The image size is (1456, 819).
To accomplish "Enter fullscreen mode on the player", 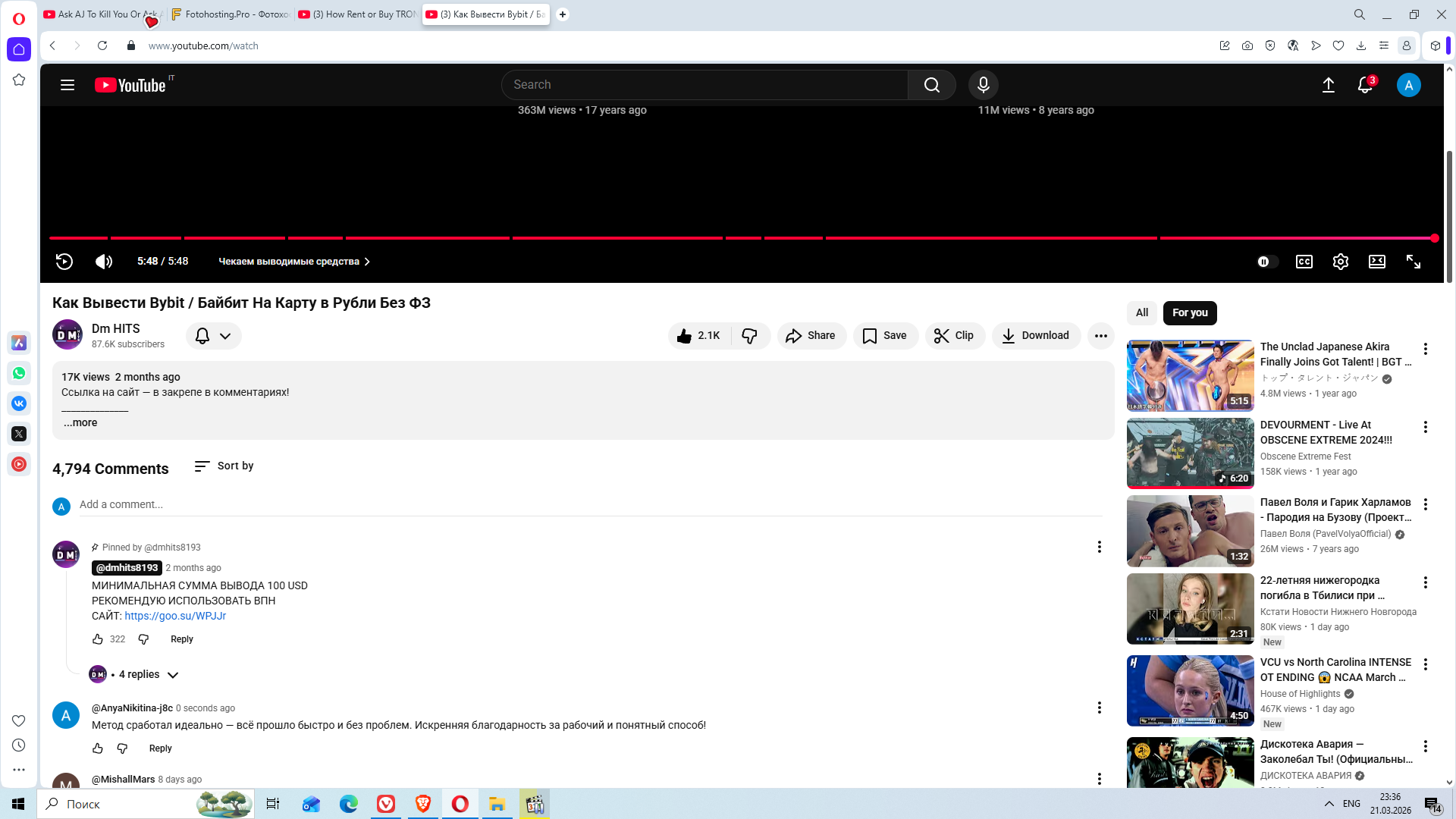I will coord(1413,262).
